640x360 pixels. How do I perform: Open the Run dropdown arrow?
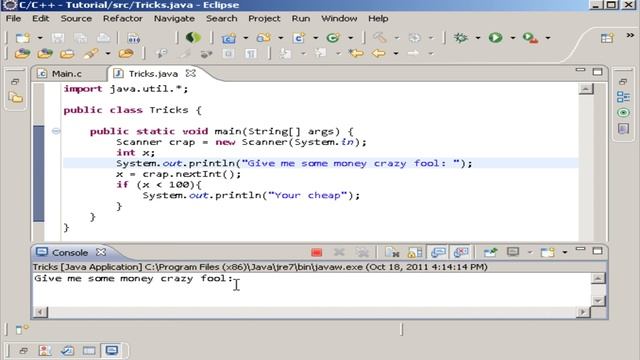click(x=513, y=38)
